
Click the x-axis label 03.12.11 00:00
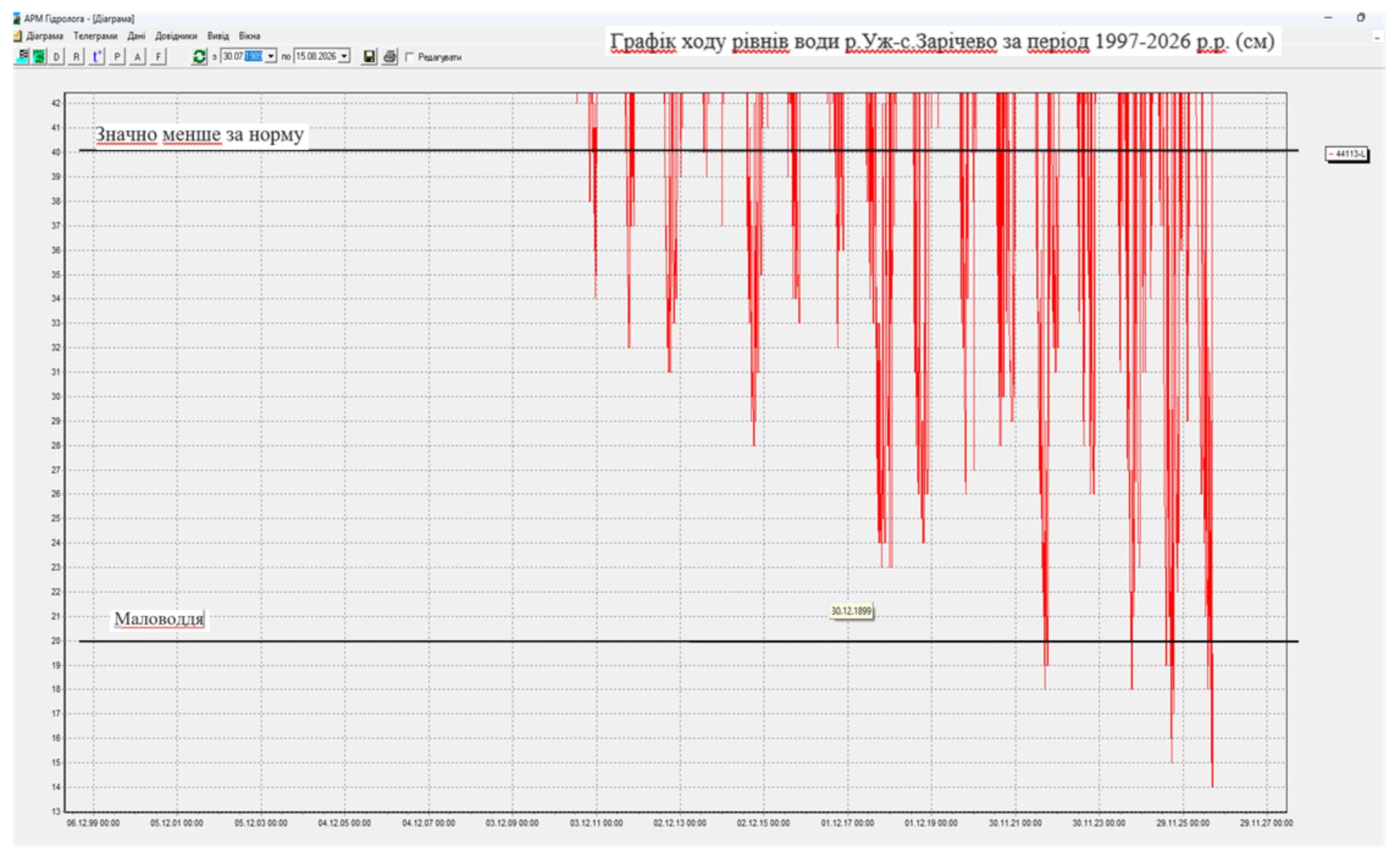tap(596, 823)
